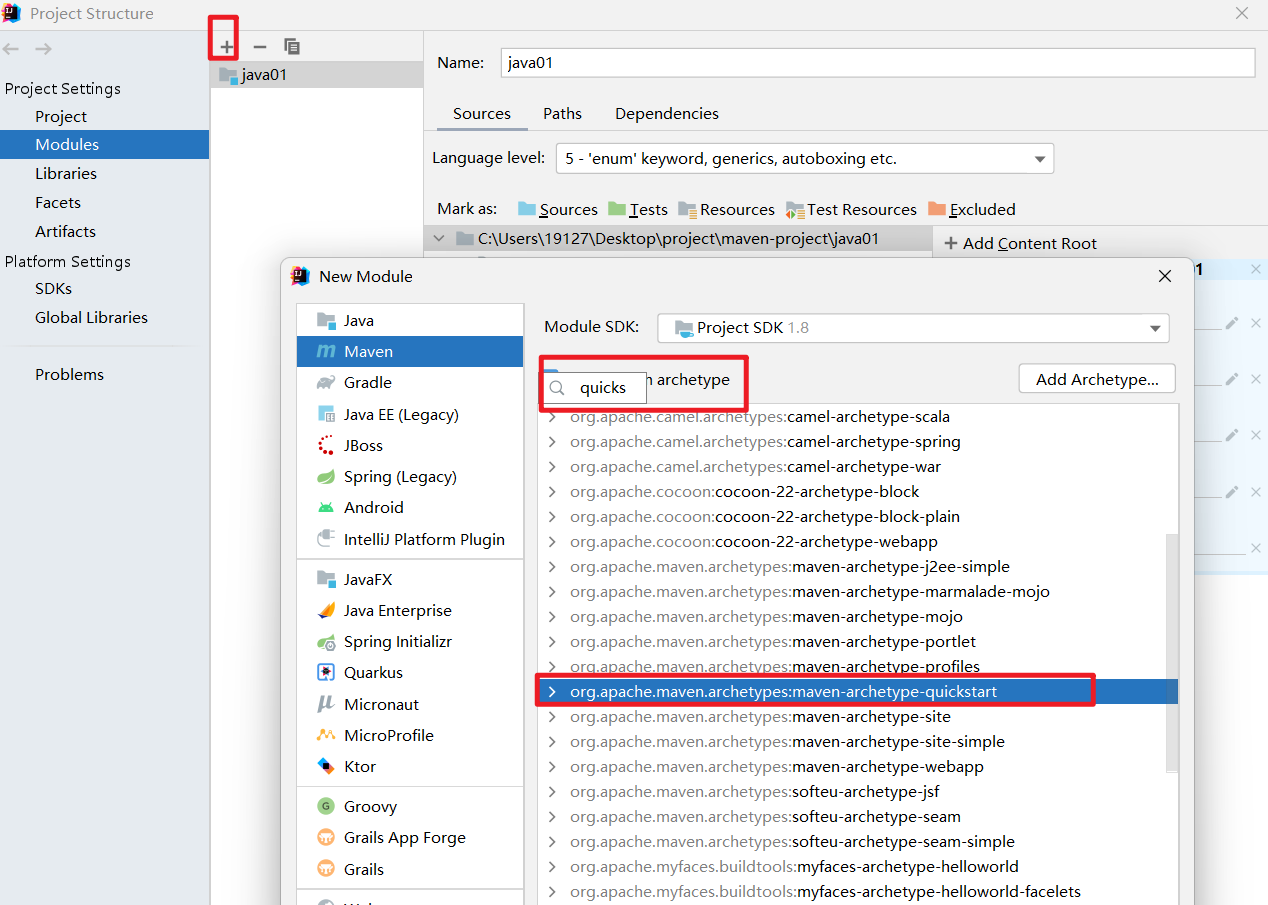Choose Java Enterprise module type
The width and height of the screenshot is (1268, 905).
pos(410,610)
